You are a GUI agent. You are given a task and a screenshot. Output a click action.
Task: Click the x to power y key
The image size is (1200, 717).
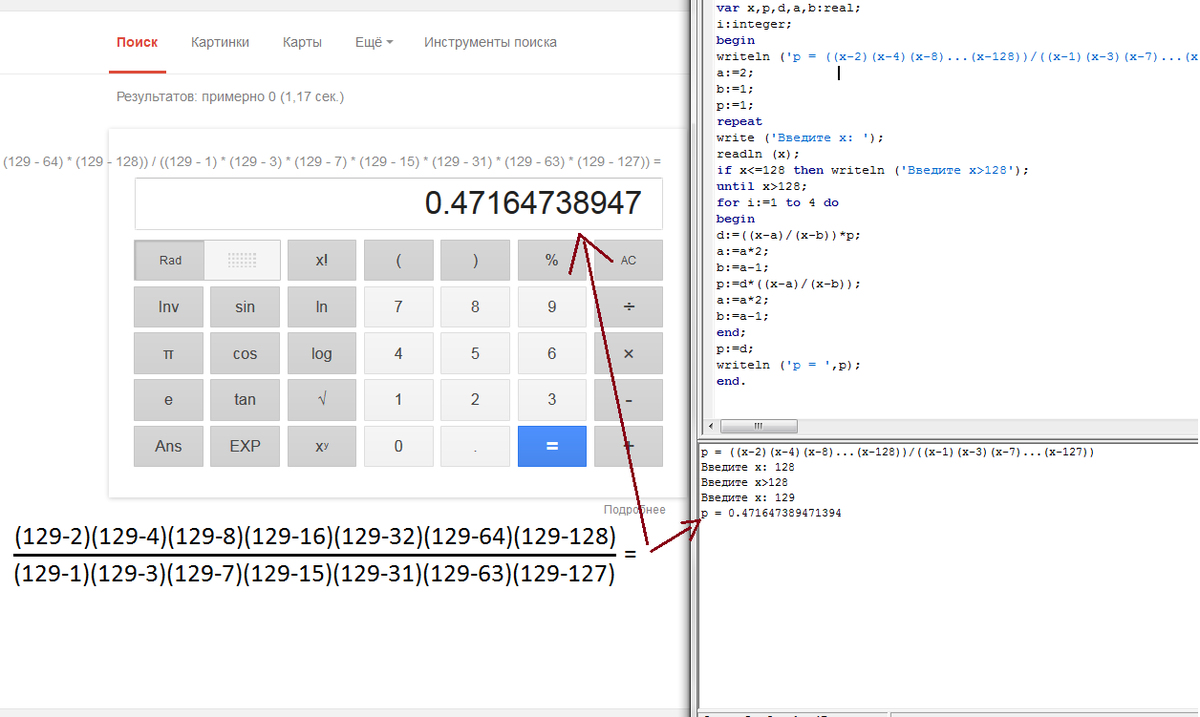(322, 446)
